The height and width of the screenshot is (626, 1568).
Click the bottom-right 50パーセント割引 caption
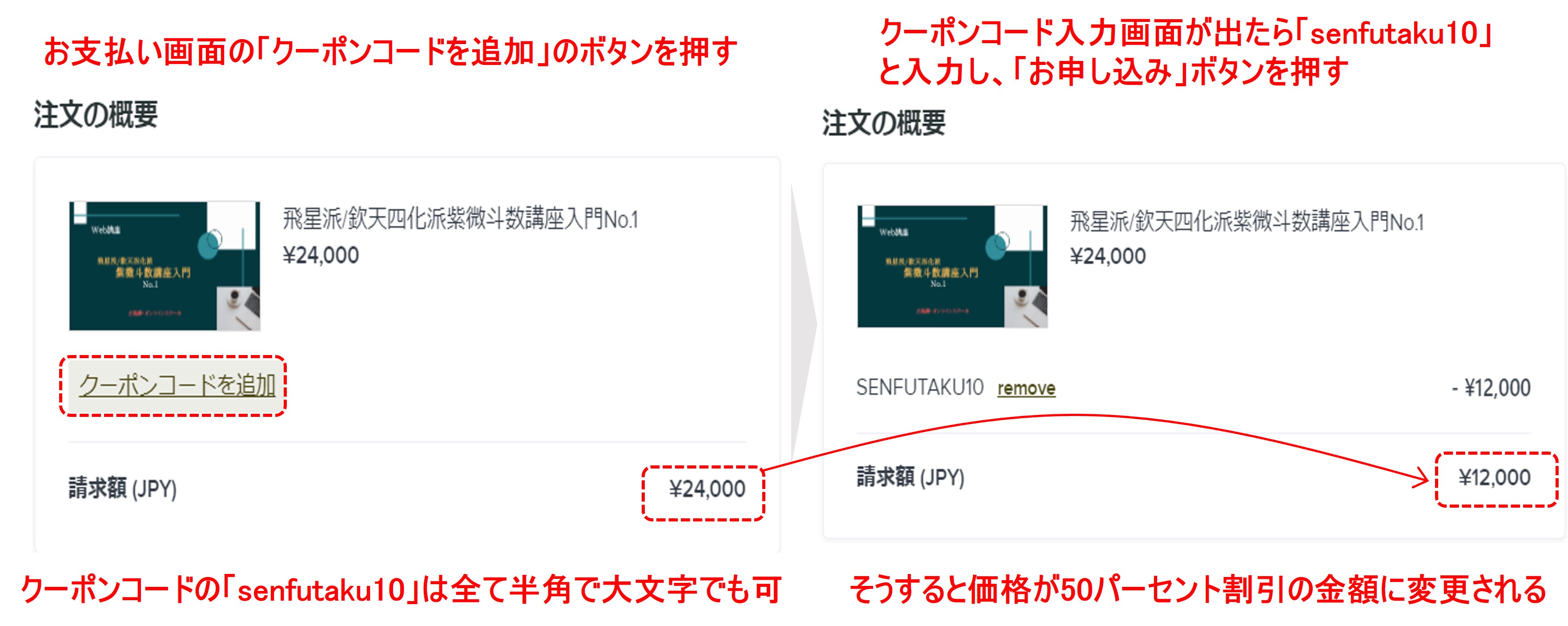pos(1197,590)
